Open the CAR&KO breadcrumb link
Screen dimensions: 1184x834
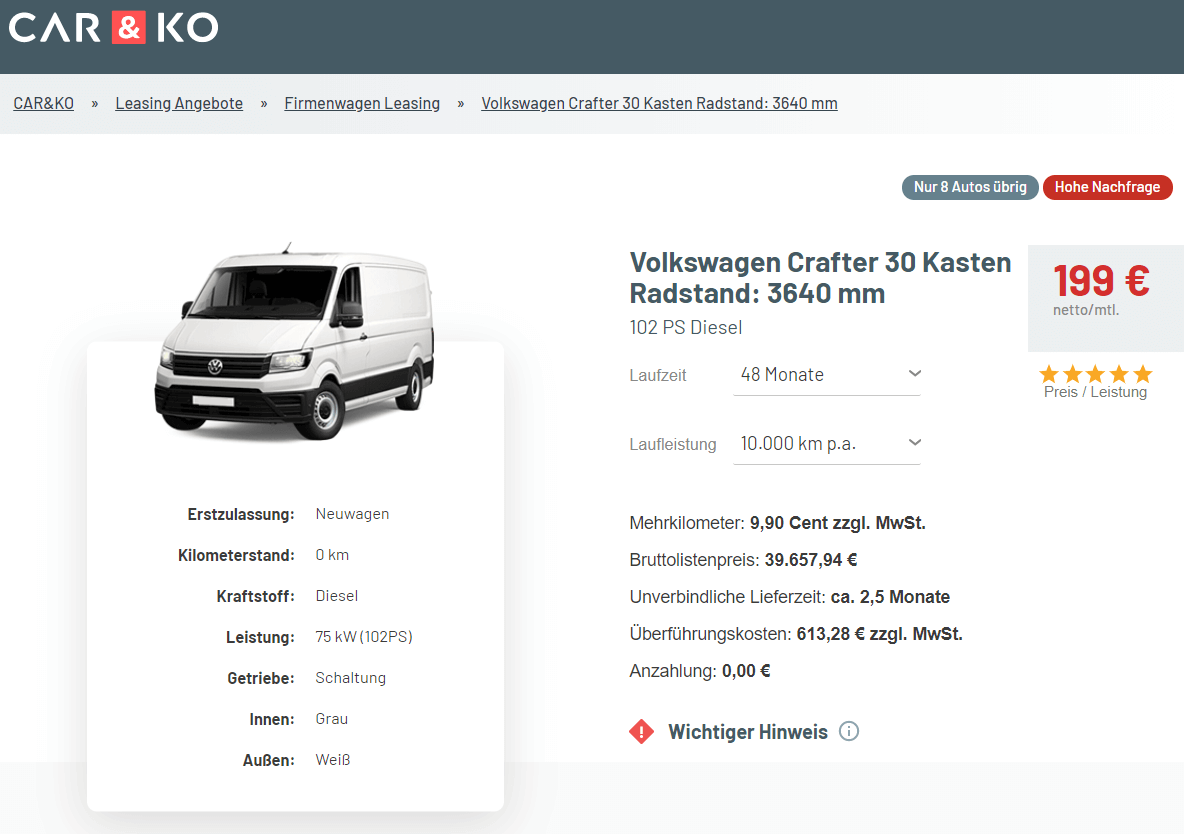click(x=44, y=103)
